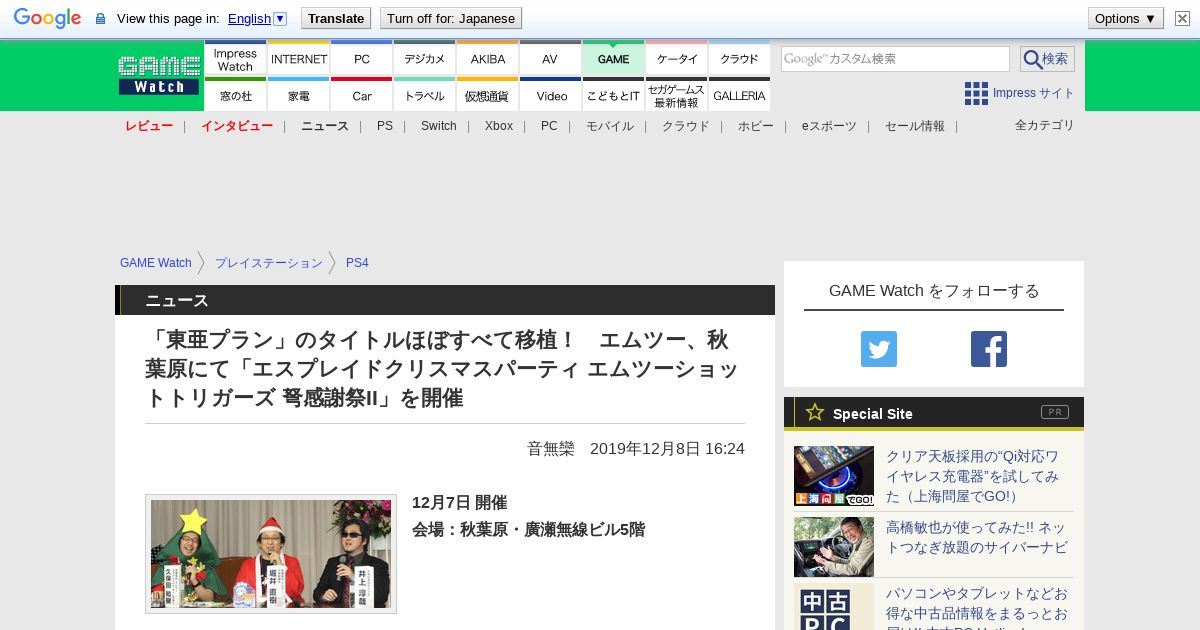Open the クラウド category in nav bar
Viewport: 1200px width, 630px height.
click(686, 126)
